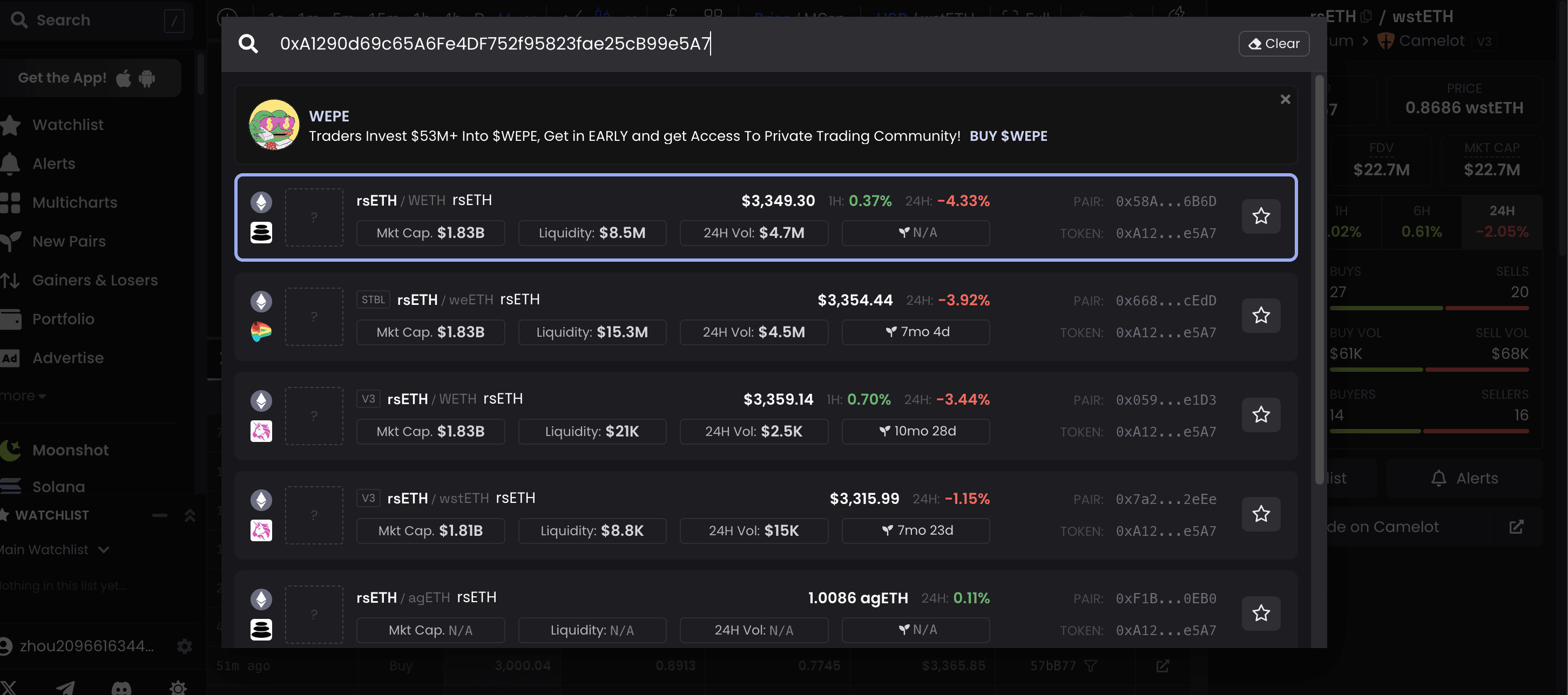Favorite the rsETH/weETH pair
The image size is (1568, 695).
point(1261,316)
